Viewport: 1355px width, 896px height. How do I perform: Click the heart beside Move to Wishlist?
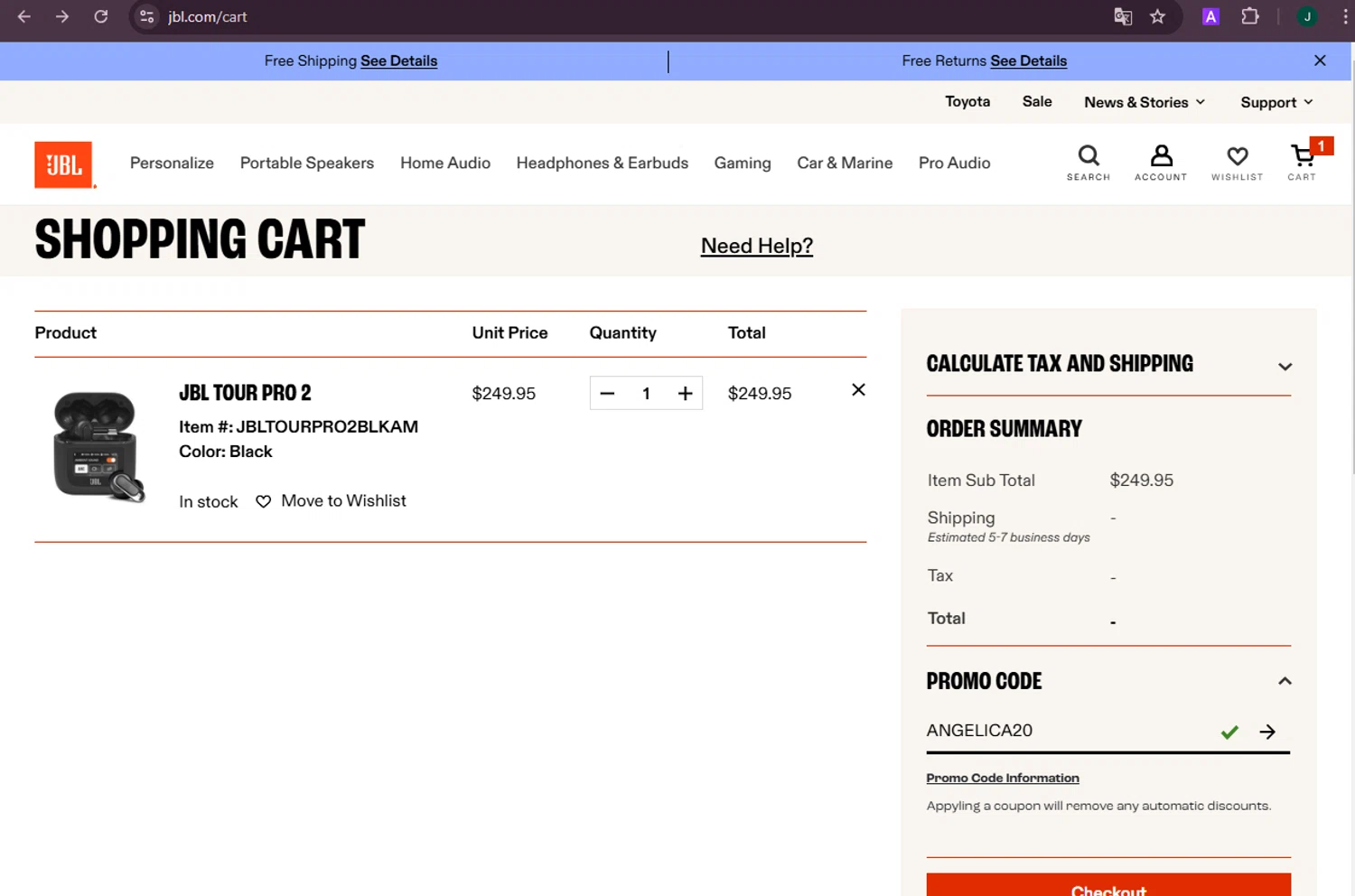[x=263, y=501]
